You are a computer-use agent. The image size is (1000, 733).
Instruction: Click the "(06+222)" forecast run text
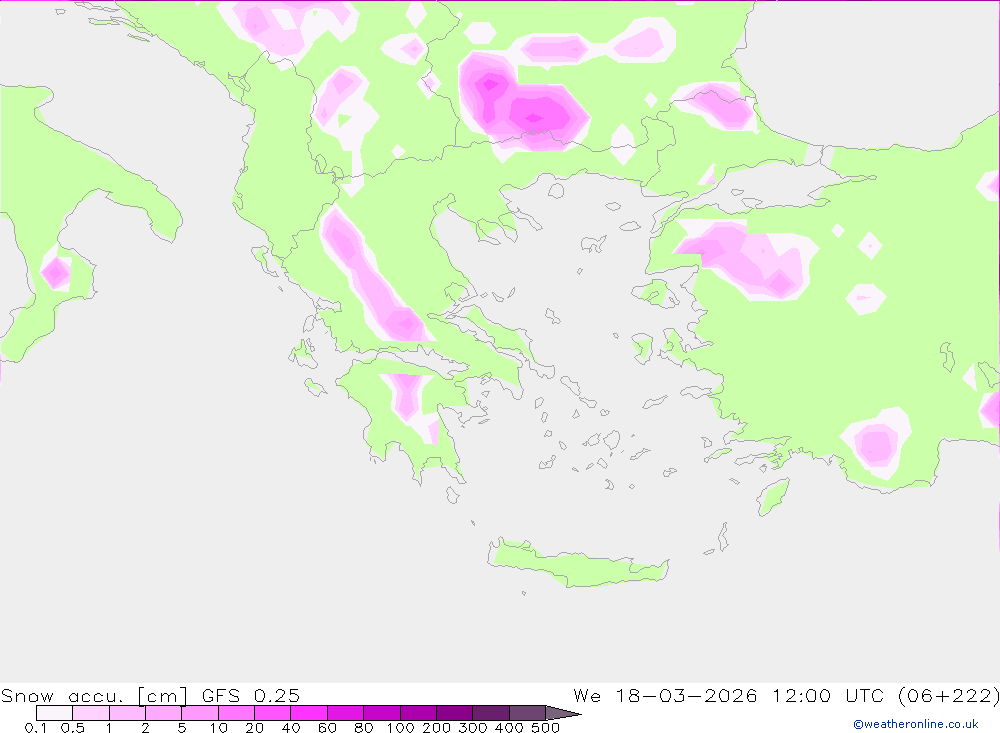(948, 695)
